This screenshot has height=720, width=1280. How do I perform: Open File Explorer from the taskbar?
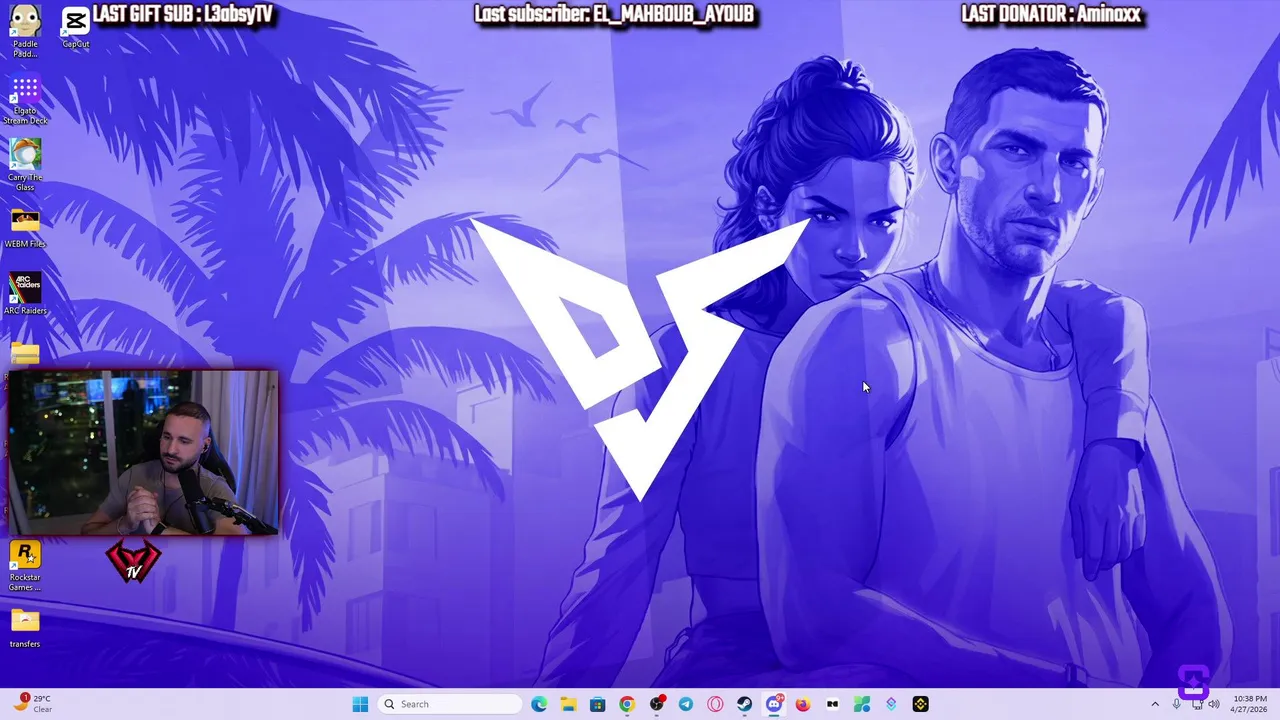[x=568, y=704]
